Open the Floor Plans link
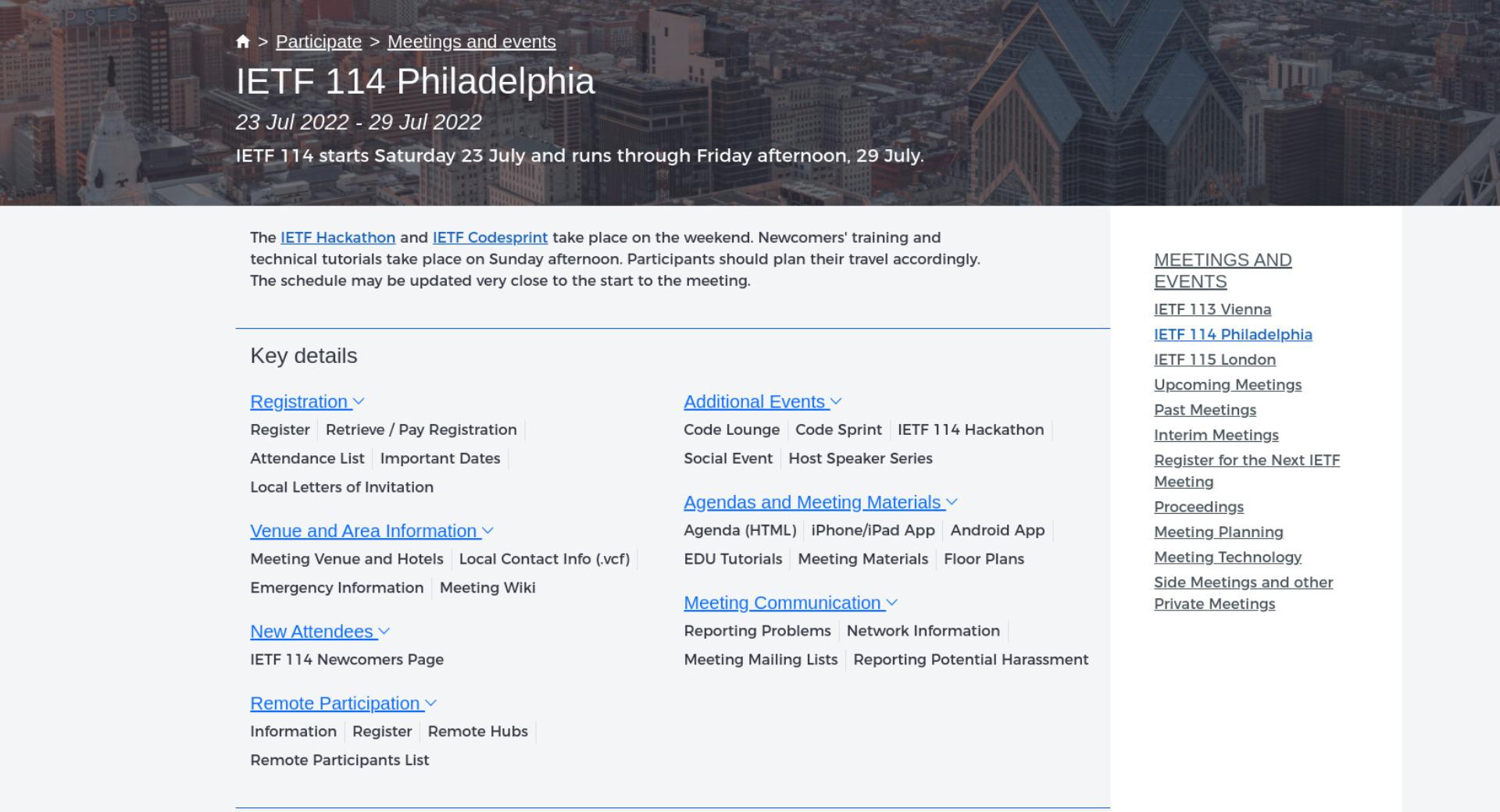The height and width of the screenshot is (812, 1500). click(984, 560)
